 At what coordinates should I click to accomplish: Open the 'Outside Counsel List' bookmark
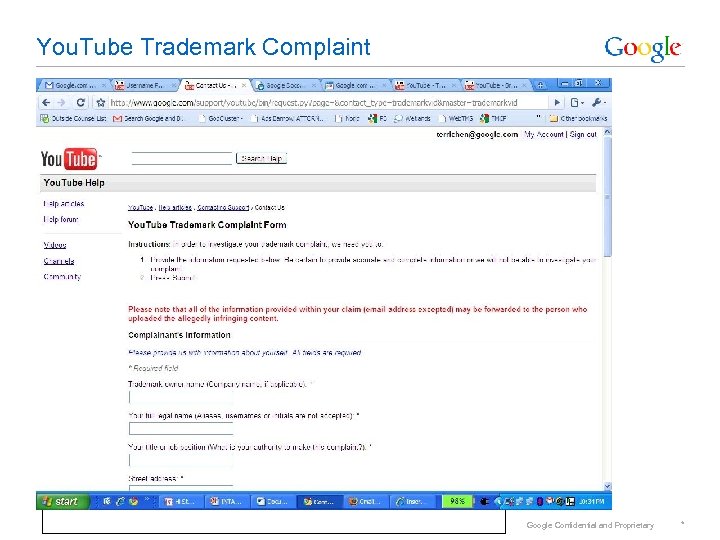[73, 118]
